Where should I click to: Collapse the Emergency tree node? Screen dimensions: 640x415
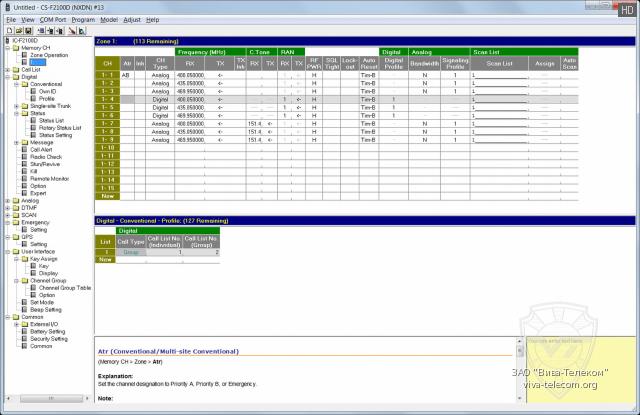[7, 222]
